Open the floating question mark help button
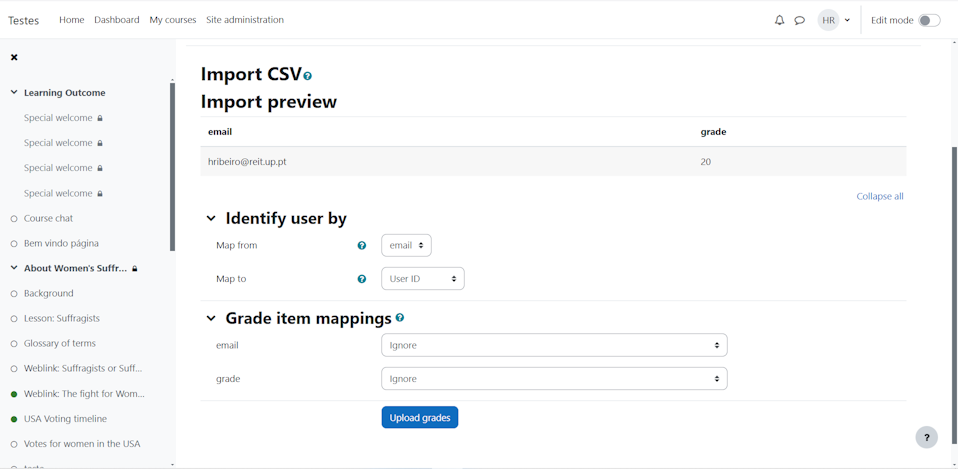Viewport: 958px width, 469px height. pyautogui.click(x=926, y=437)
